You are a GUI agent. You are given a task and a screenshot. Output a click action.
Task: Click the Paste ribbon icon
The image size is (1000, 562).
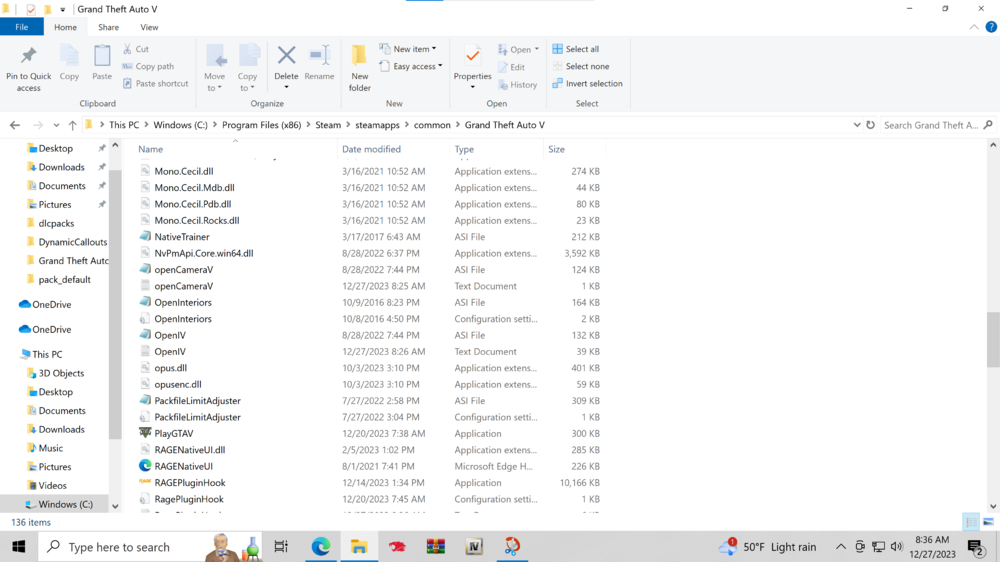[102, 56]
